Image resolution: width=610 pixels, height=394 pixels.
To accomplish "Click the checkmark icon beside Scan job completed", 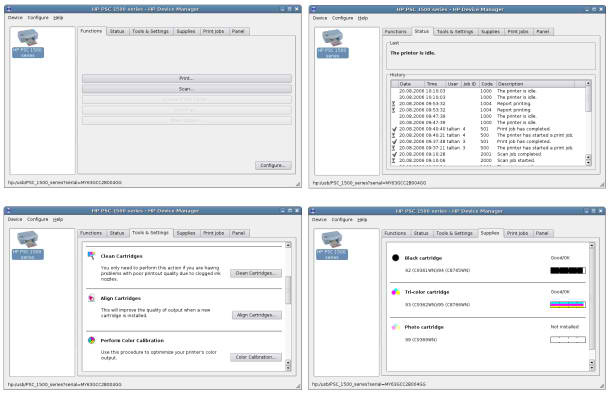I will tap(394, 154).
